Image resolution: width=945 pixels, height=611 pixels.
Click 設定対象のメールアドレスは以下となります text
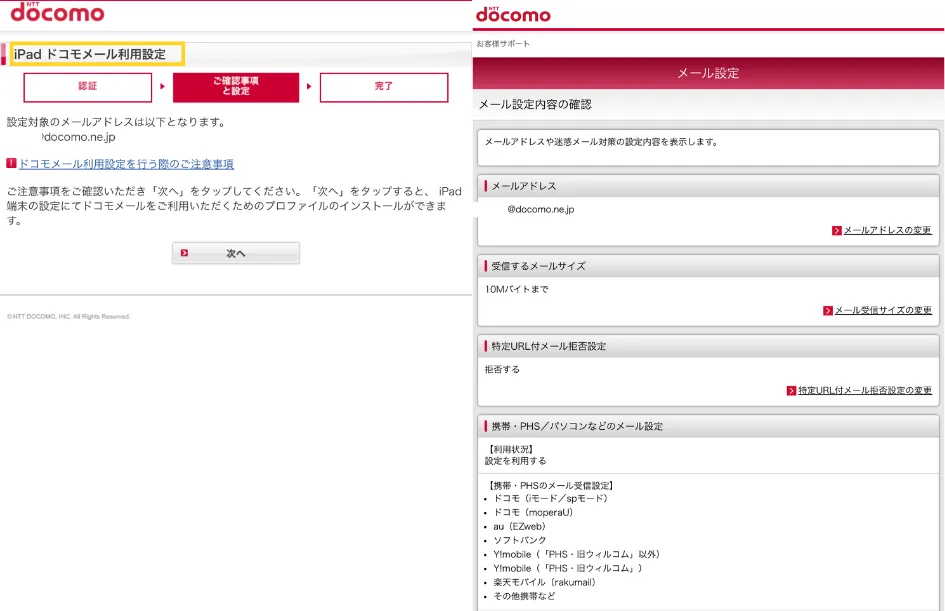click(x=117, y=122)
